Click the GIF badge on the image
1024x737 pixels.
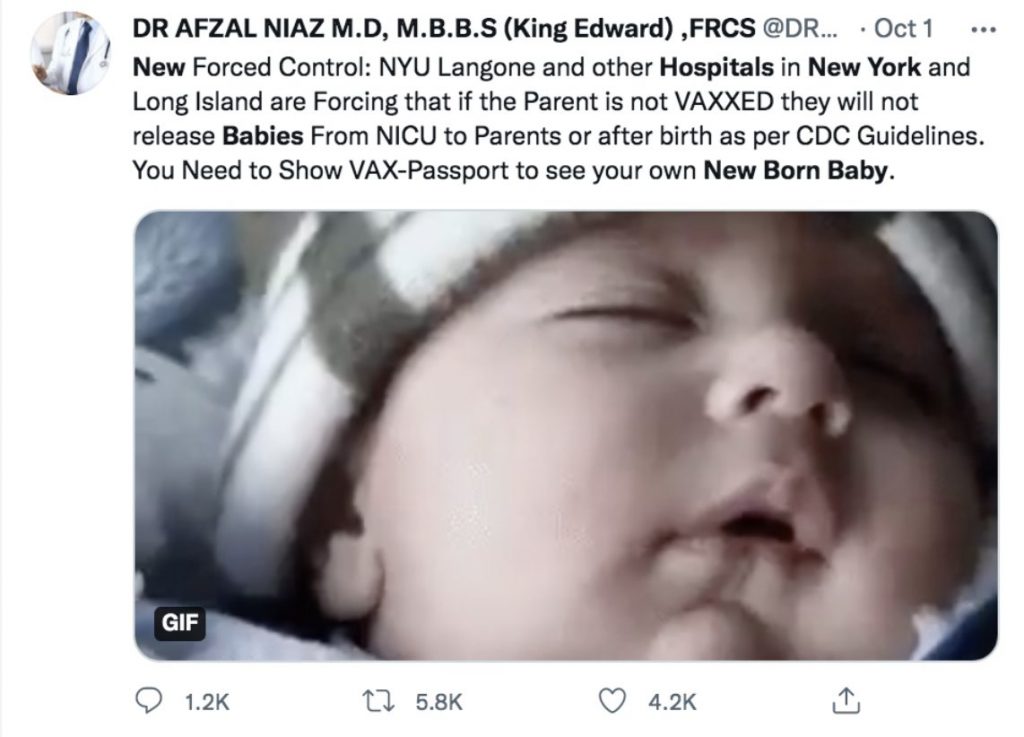click(x=180, y=624)
